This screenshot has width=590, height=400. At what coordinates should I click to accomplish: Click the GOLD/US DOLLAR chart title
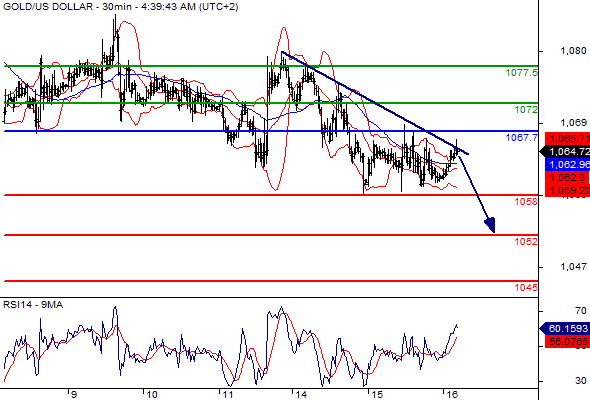[48, 7]
